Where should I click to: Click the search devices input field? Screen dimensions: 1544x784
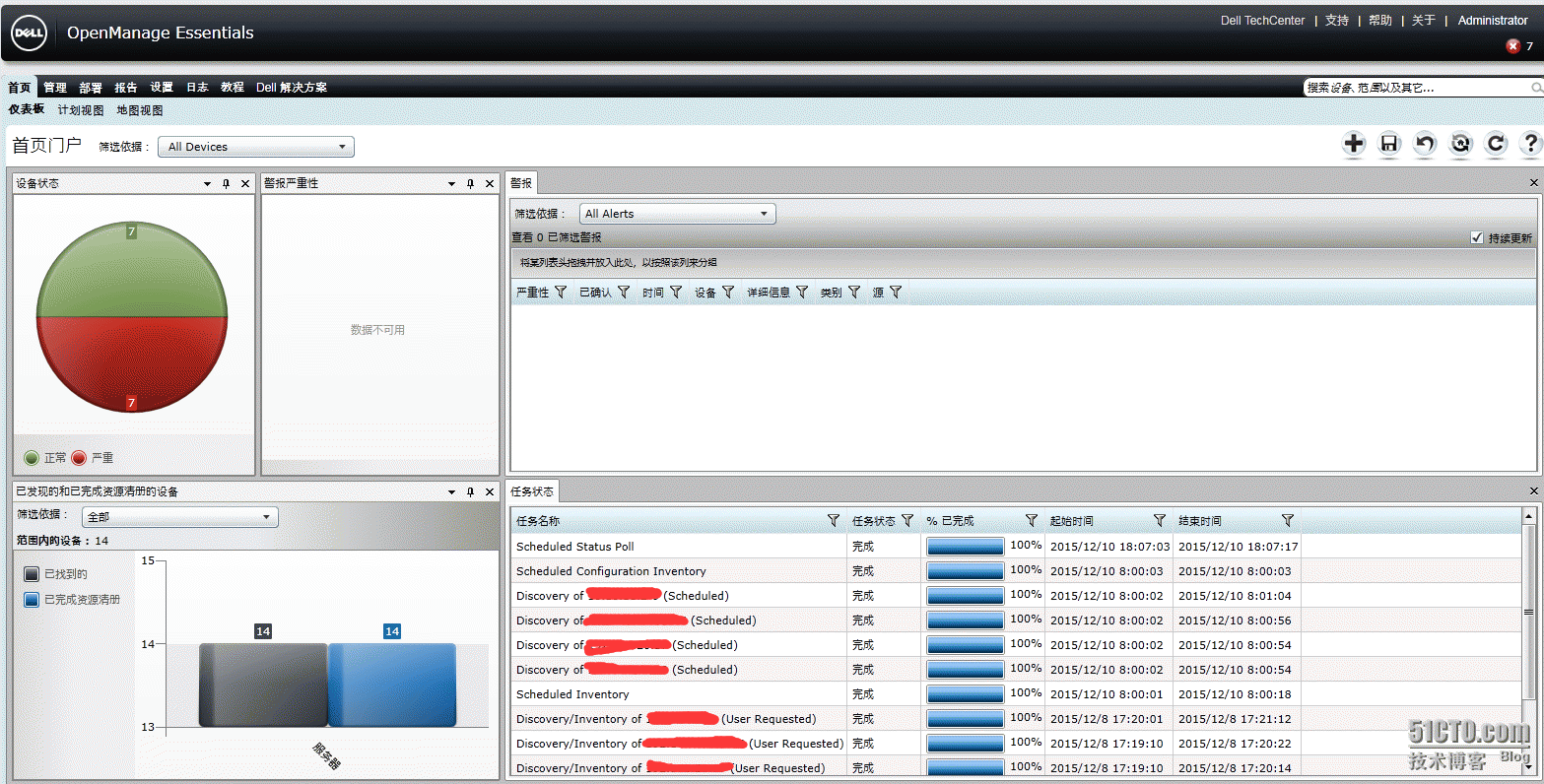(1416, 88)
